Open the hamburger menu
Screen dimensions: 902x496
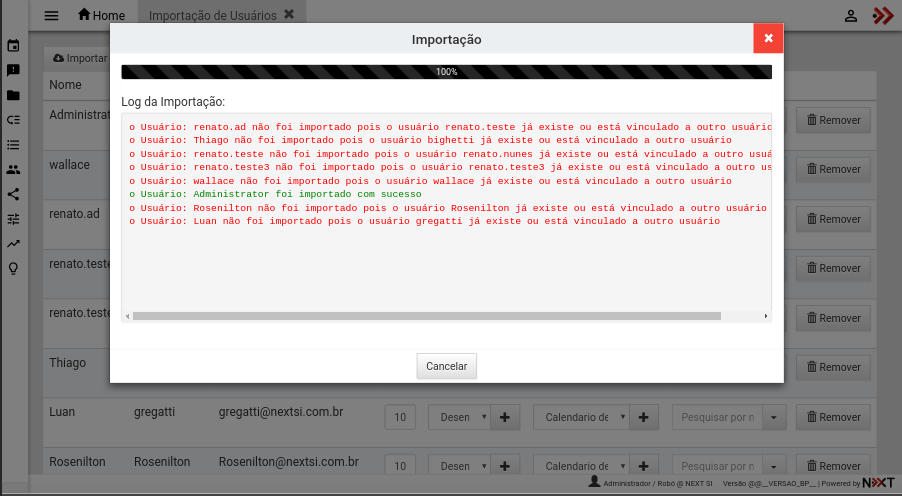click(x=52, y=16)
